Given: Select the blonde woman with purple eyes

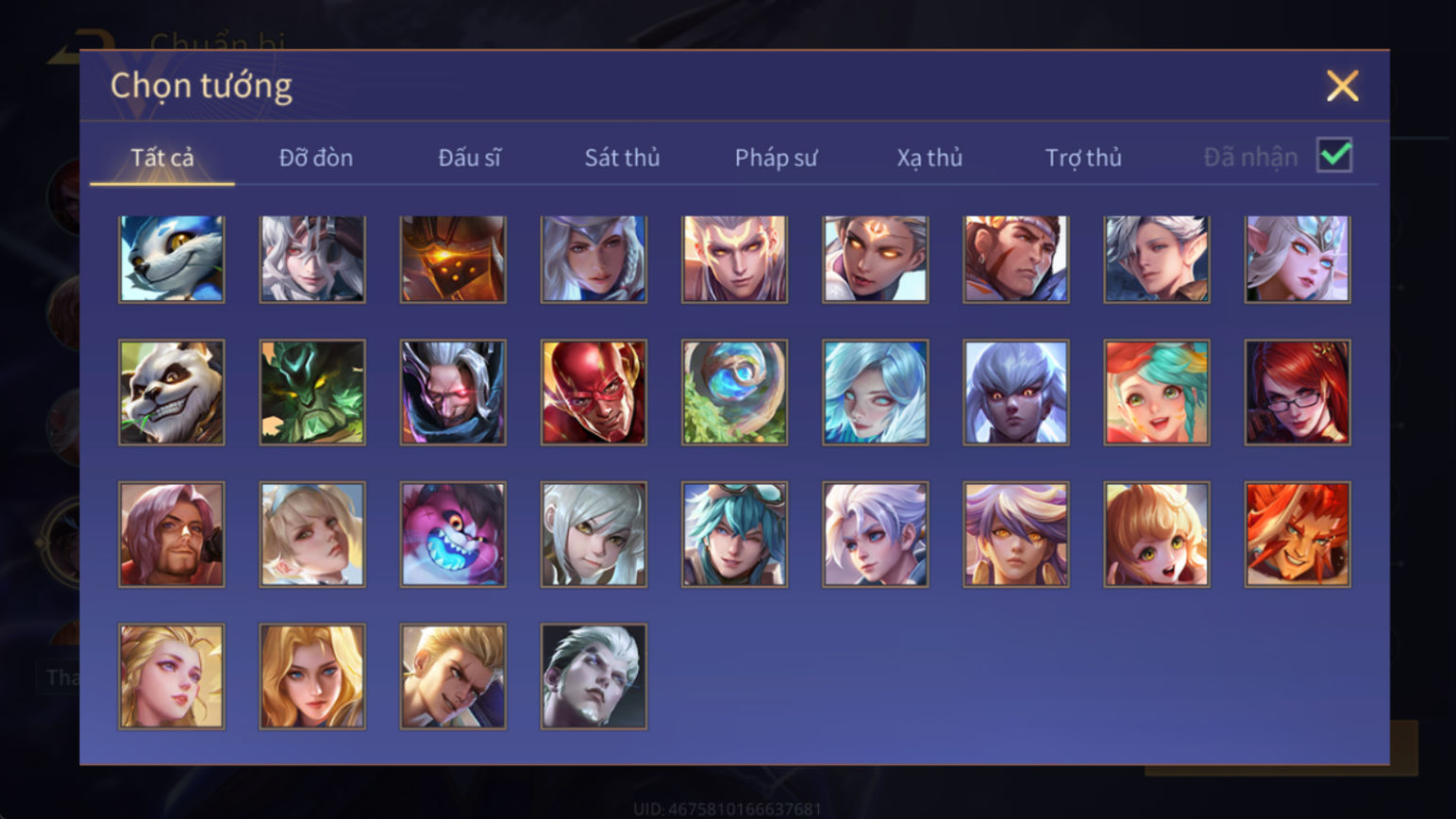Looking at the screenshot, I should pyautogui.click(x=172, y=677).
